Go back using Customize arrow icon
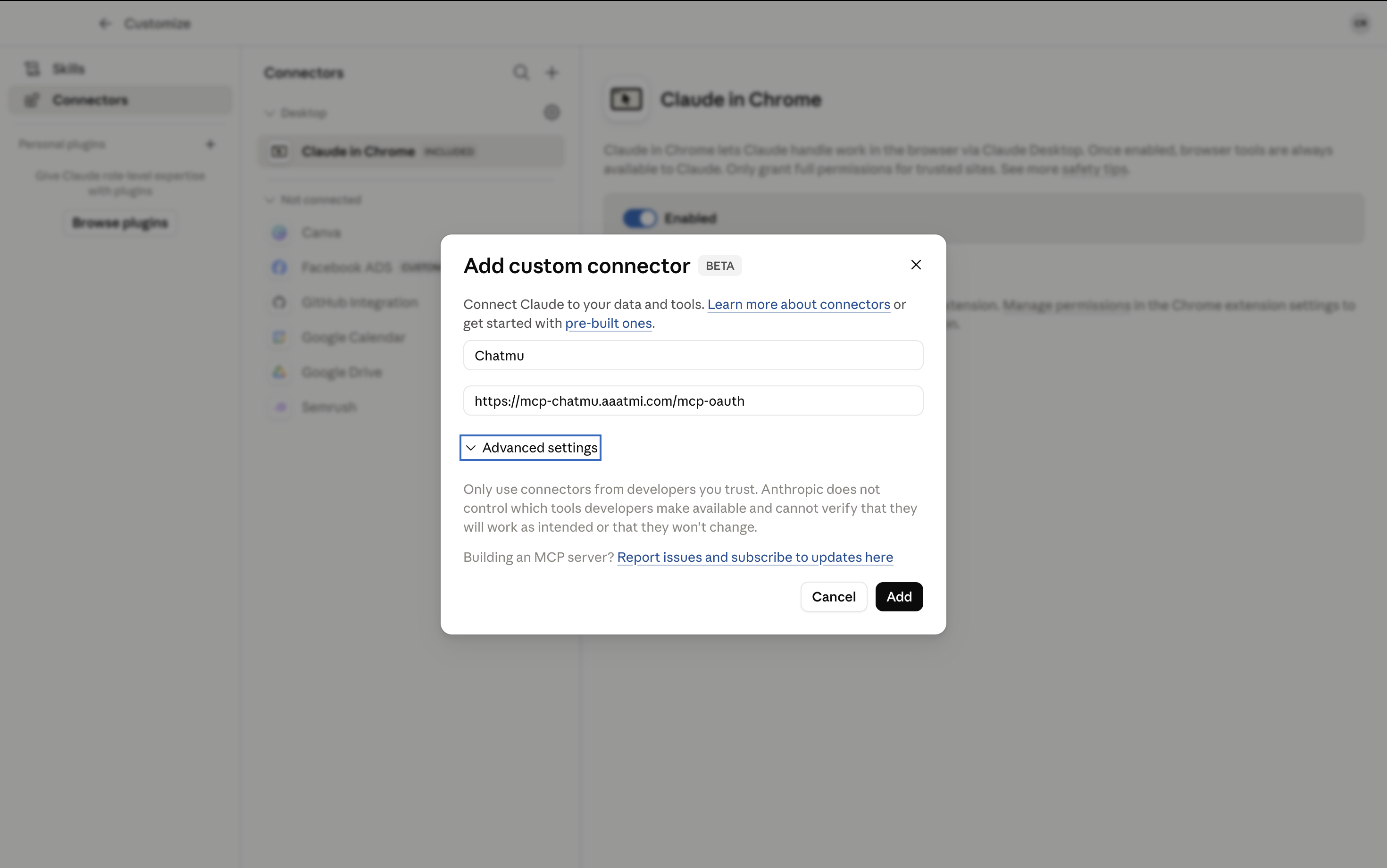The image size is (1387, 868). (x=104, y=24)
